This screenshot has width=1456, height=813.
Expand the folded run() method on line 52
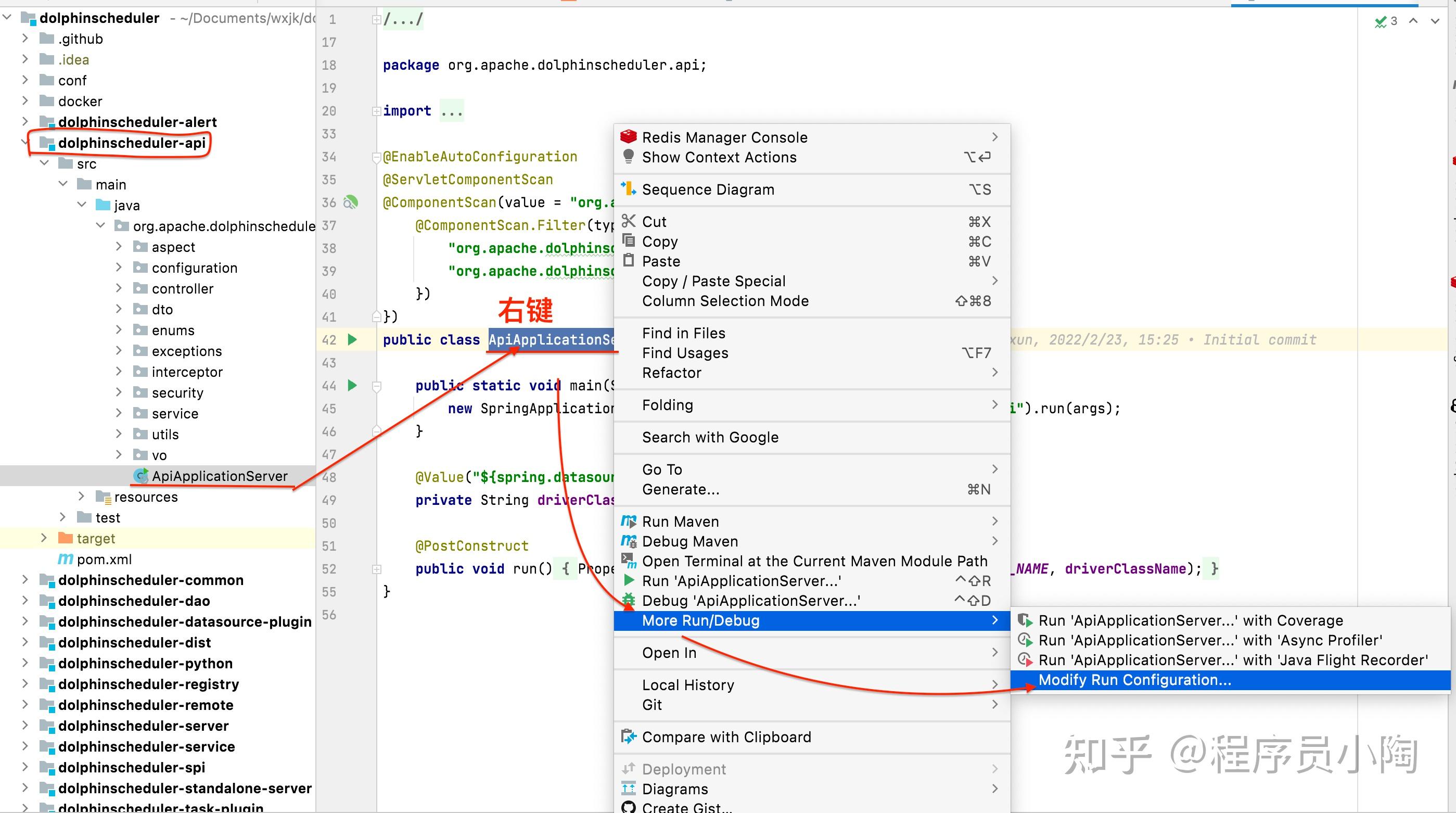pos(376,569)
